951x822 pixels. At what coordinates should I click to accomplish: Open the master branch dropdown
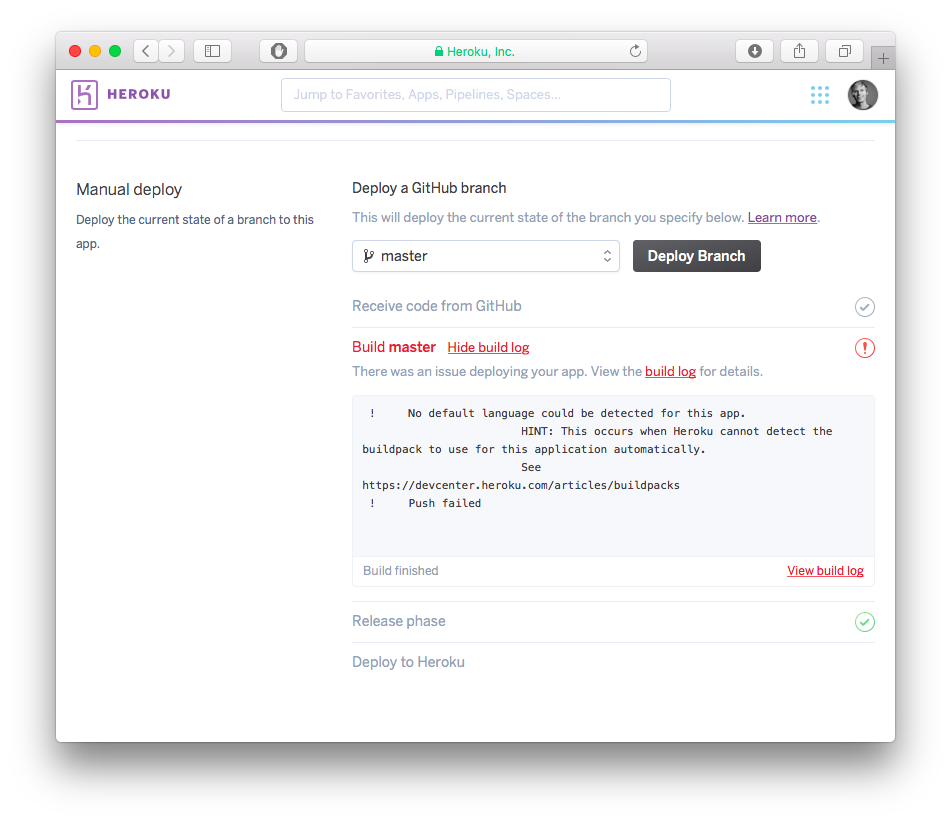click(x=486, y=256)
